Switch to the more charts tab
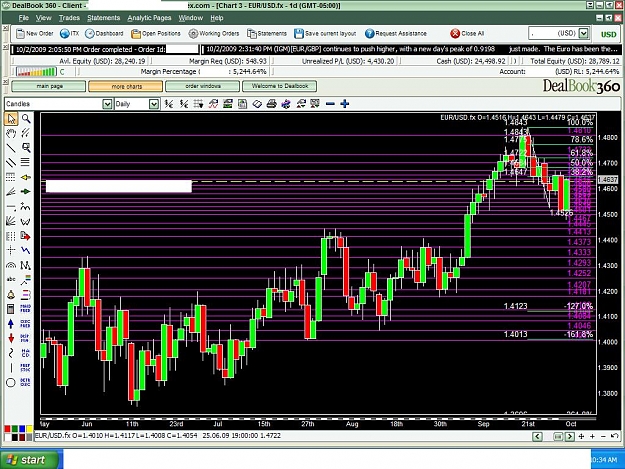 pyautogui.click(x=126, y=86)
